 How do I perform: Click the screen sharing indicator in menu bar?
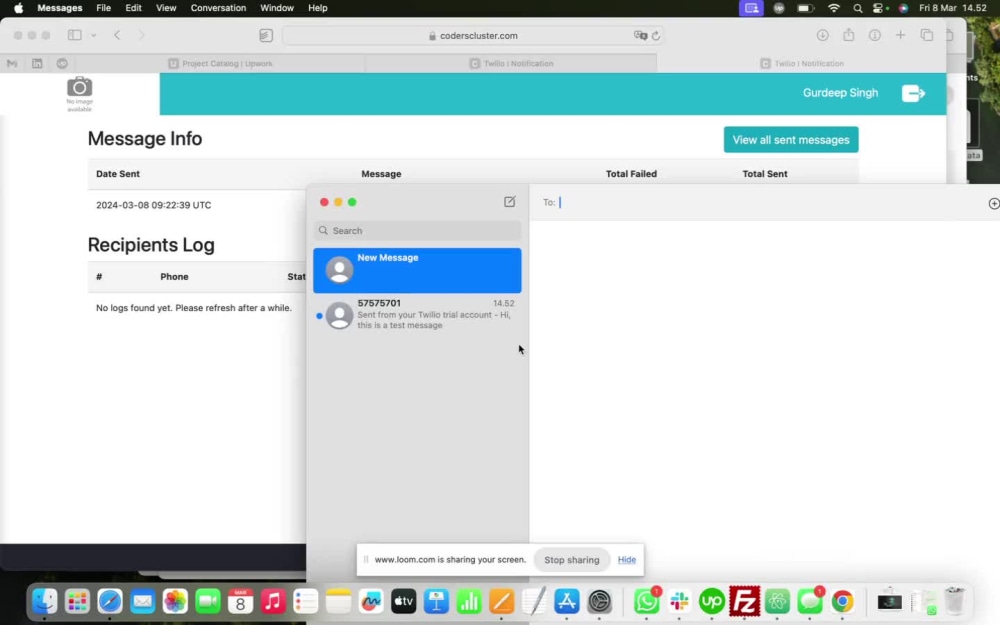(751, 8)
